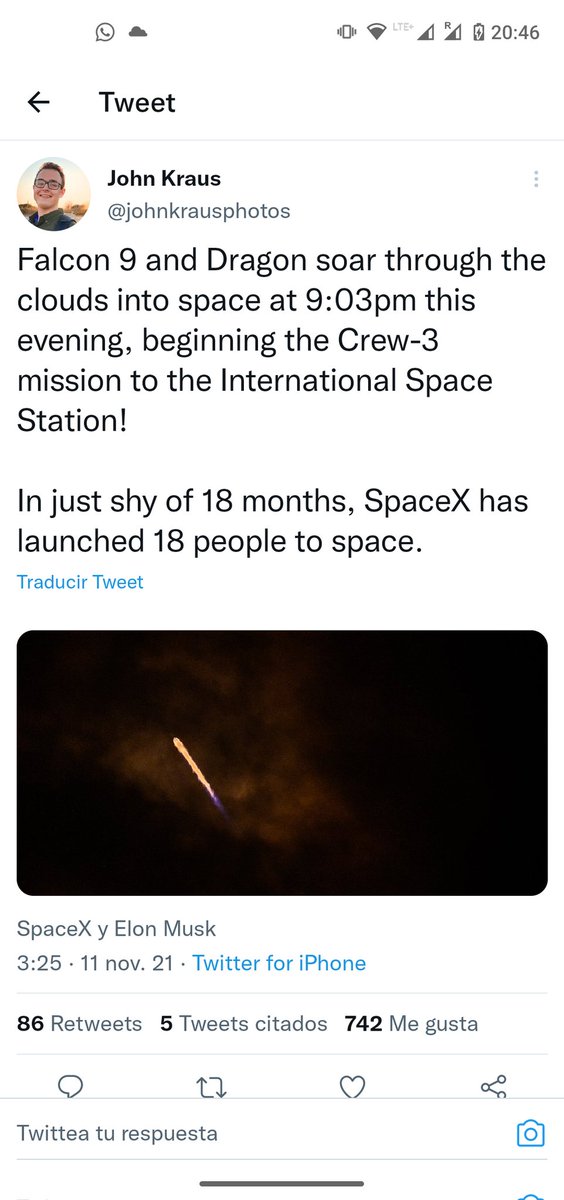View the 86 Retweets list

(80, 1023)
